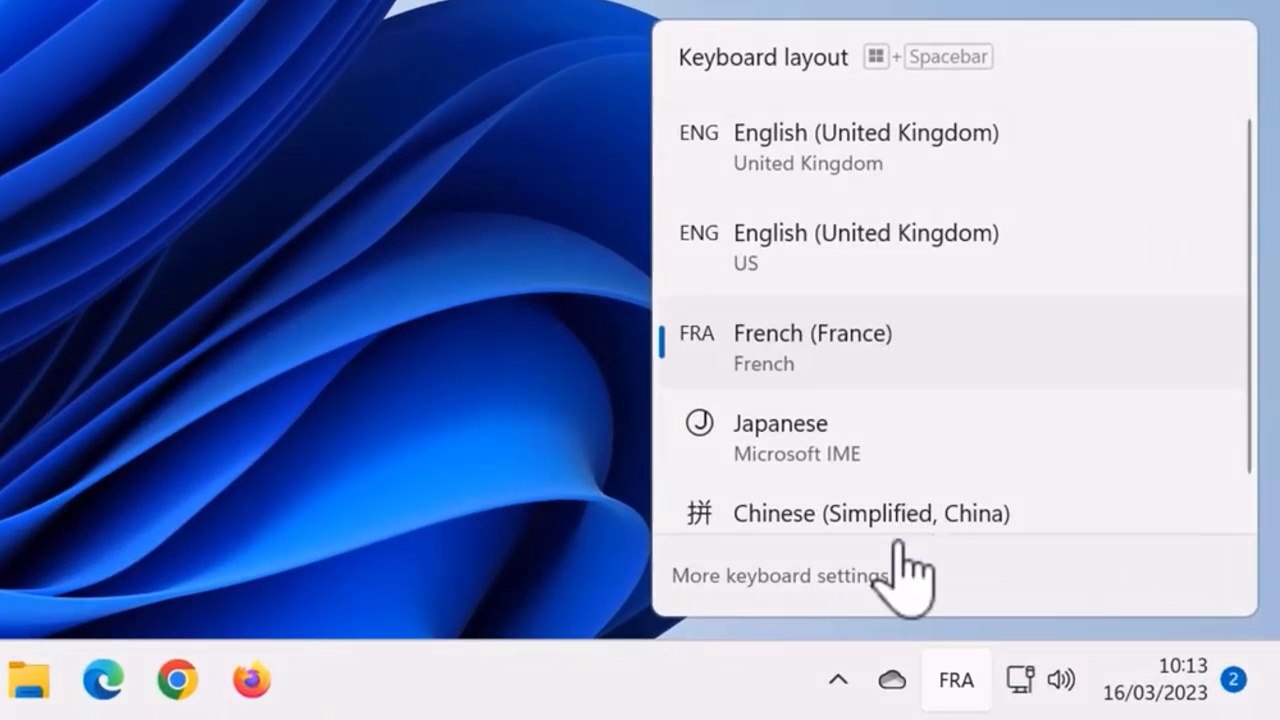
Task: Click the Japanese IME clock-style icon
Action: click(x=699, y=423)
